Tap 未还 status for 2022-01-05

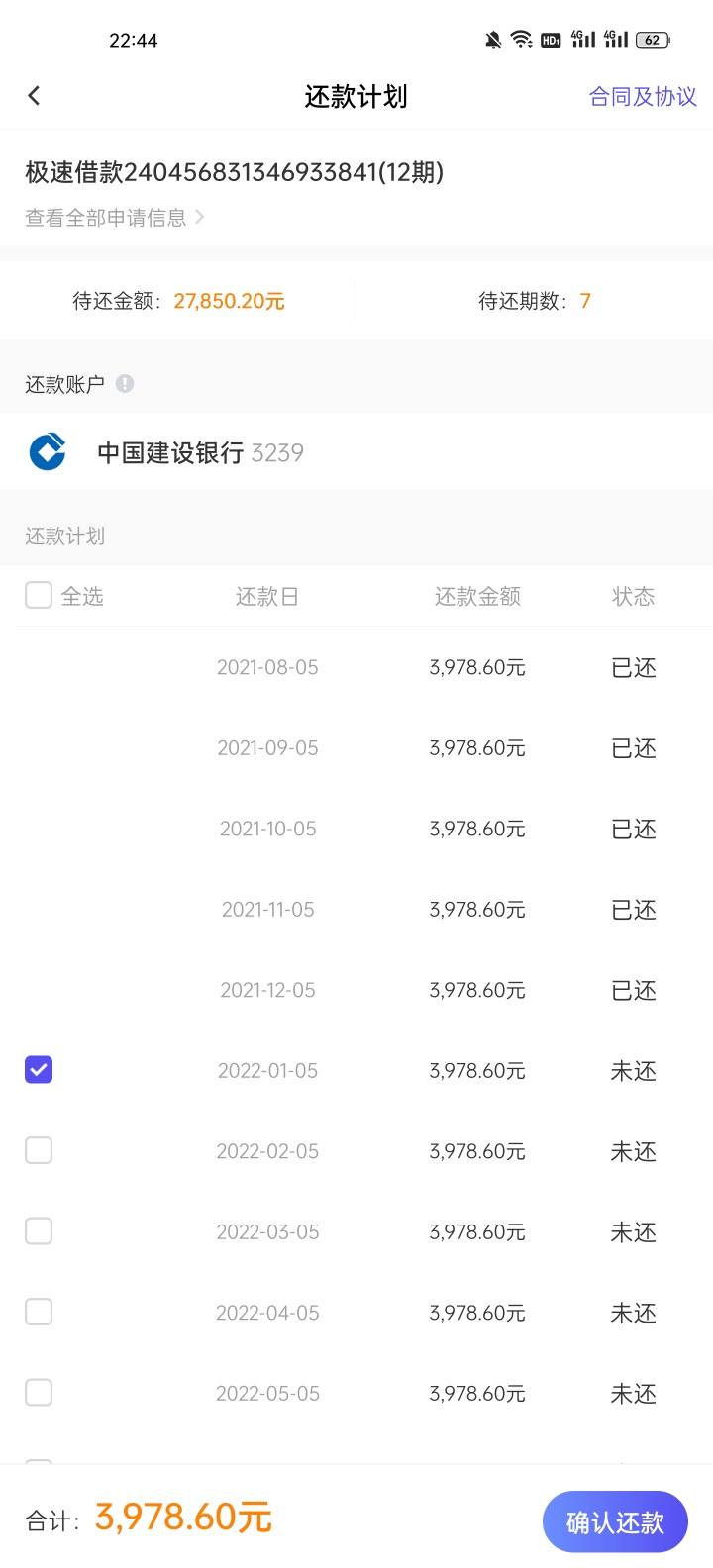[634, 1071]
